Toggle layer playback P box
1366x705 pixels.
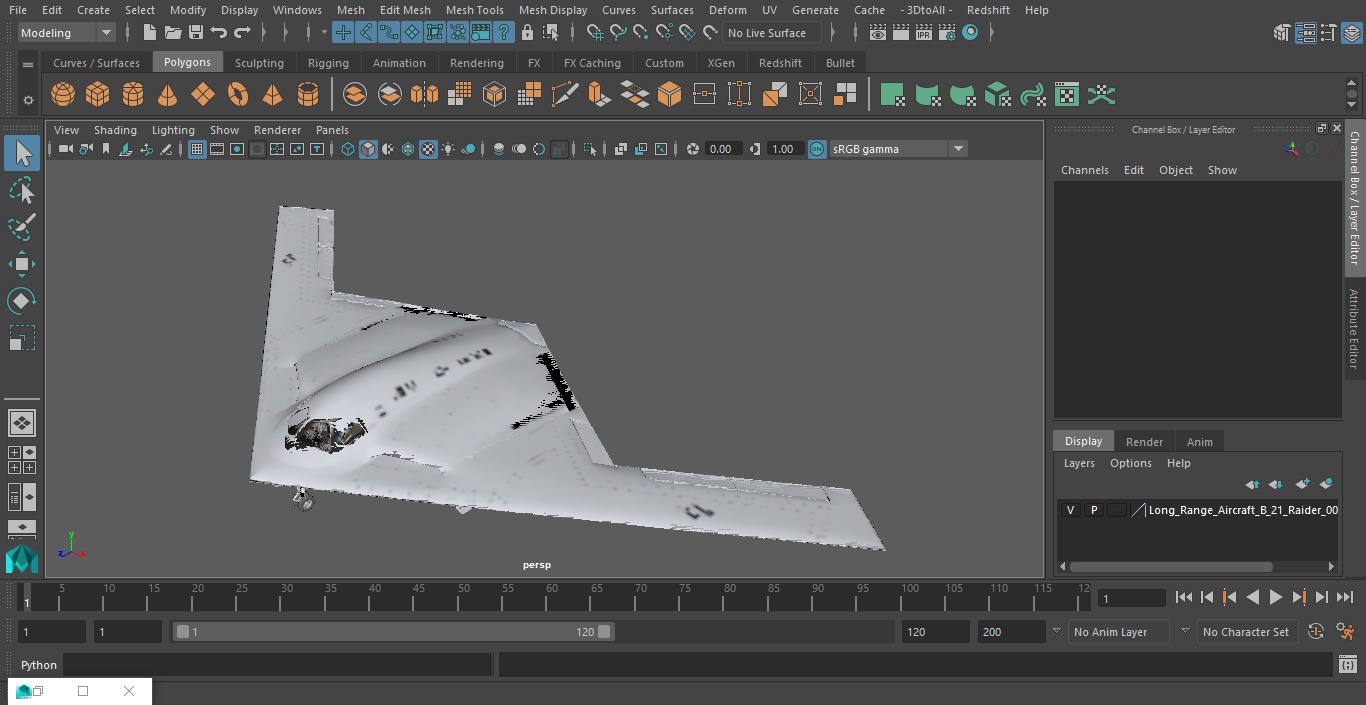tap(1093, 510)
